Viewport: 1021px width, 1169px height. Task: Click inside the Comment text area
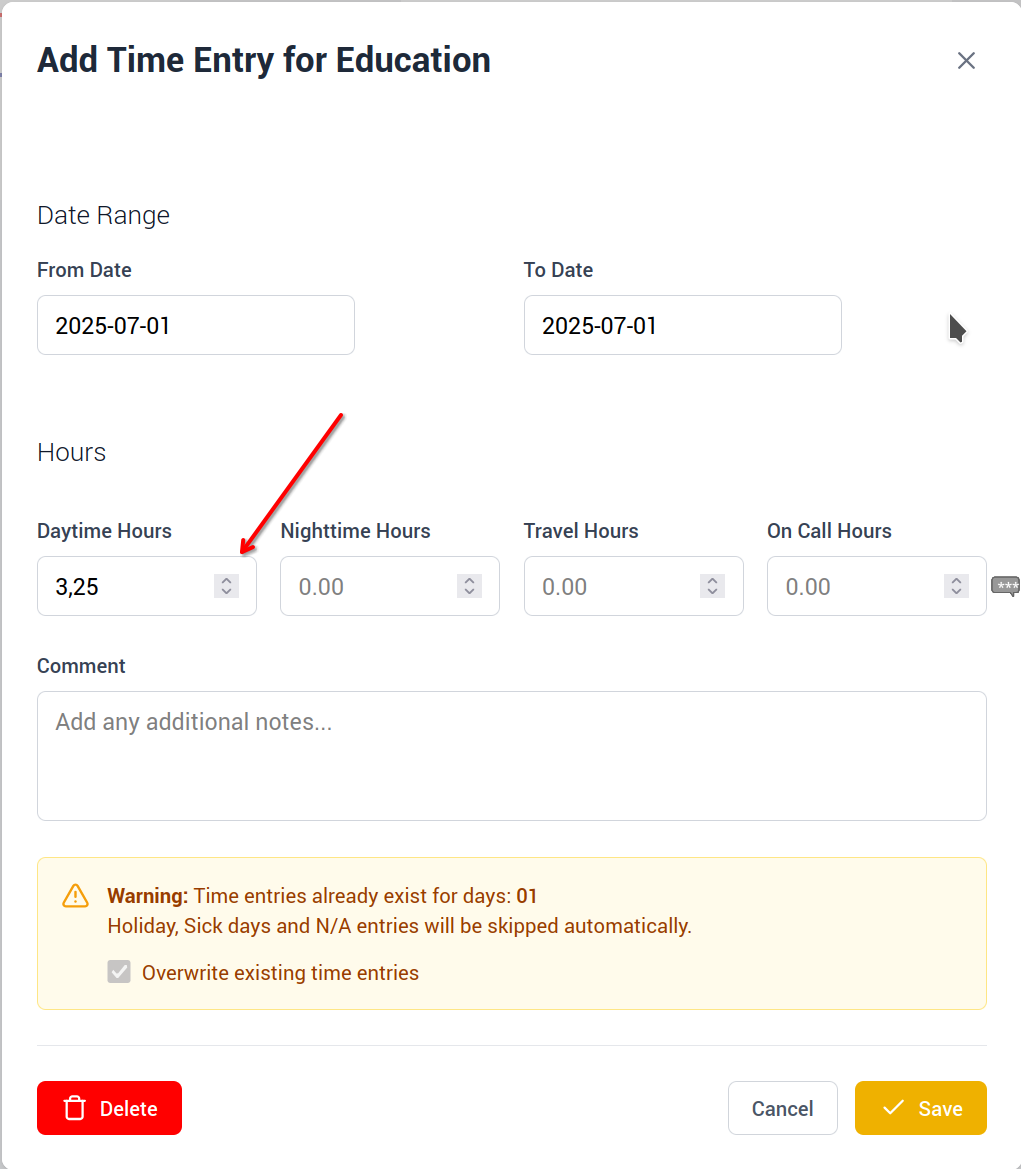tap(511, 756)
